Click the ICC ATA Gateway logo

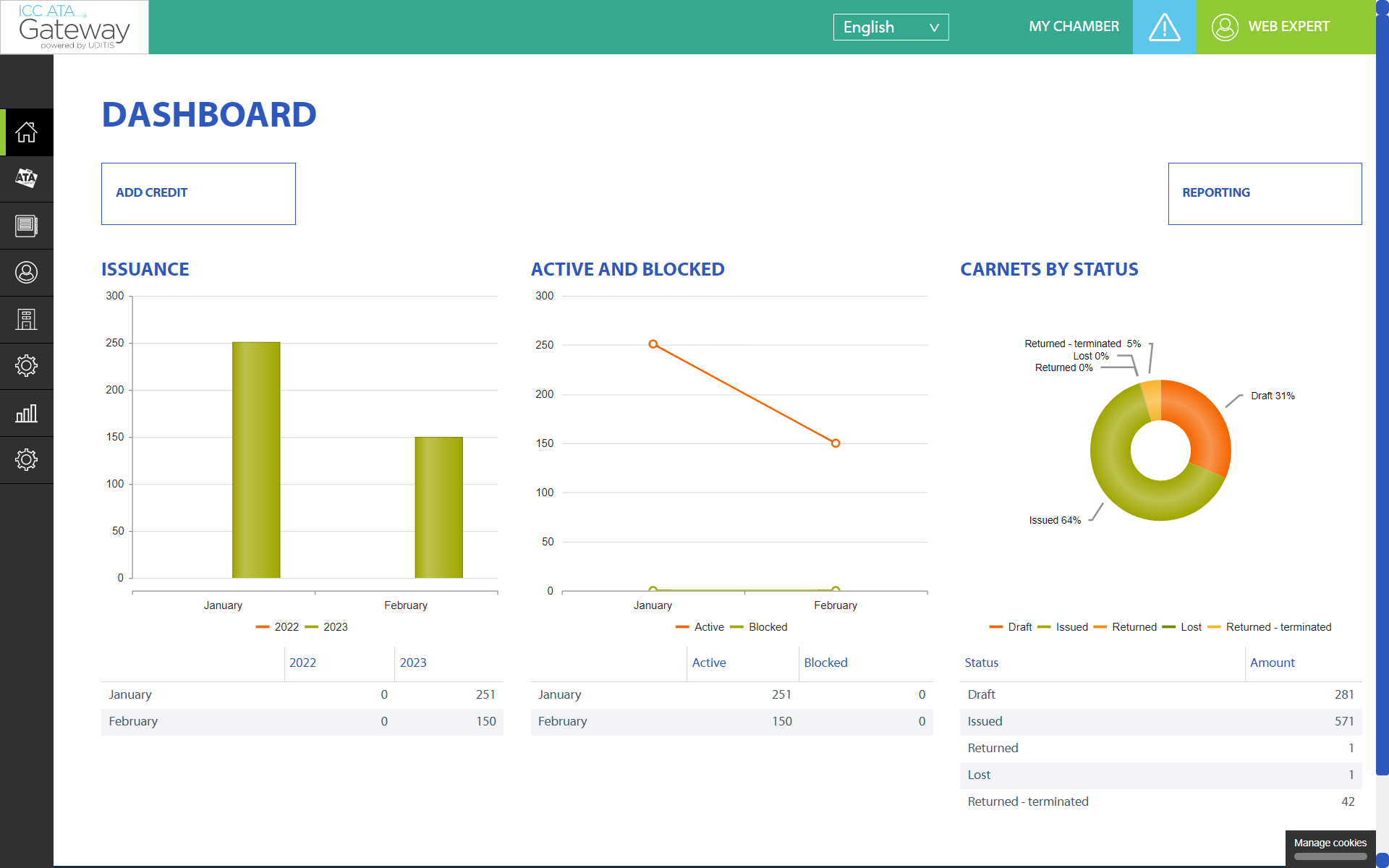75,27
